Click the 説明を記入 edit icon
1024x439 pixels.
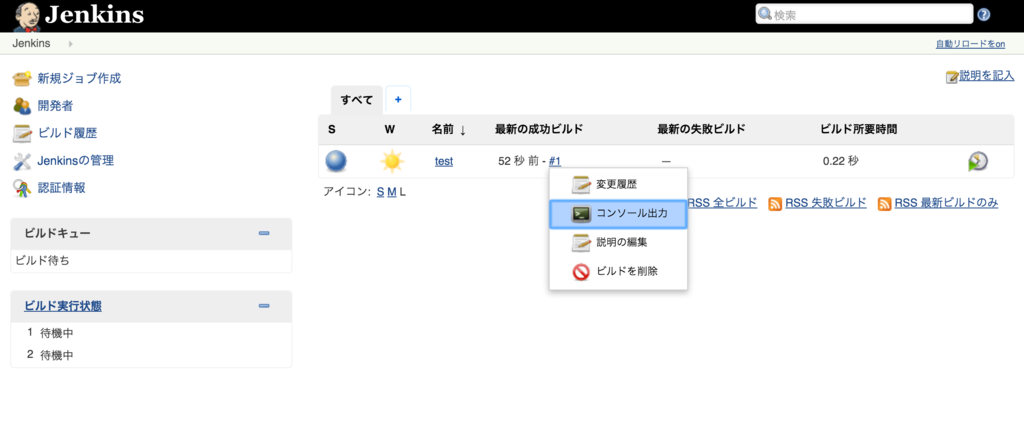pos(952,77)
